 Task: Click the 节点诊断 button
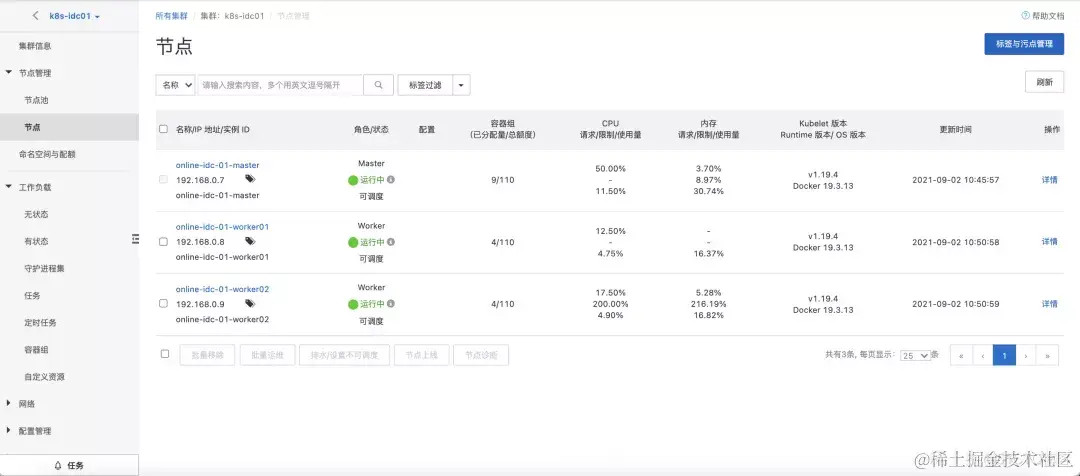pos(481,355)
